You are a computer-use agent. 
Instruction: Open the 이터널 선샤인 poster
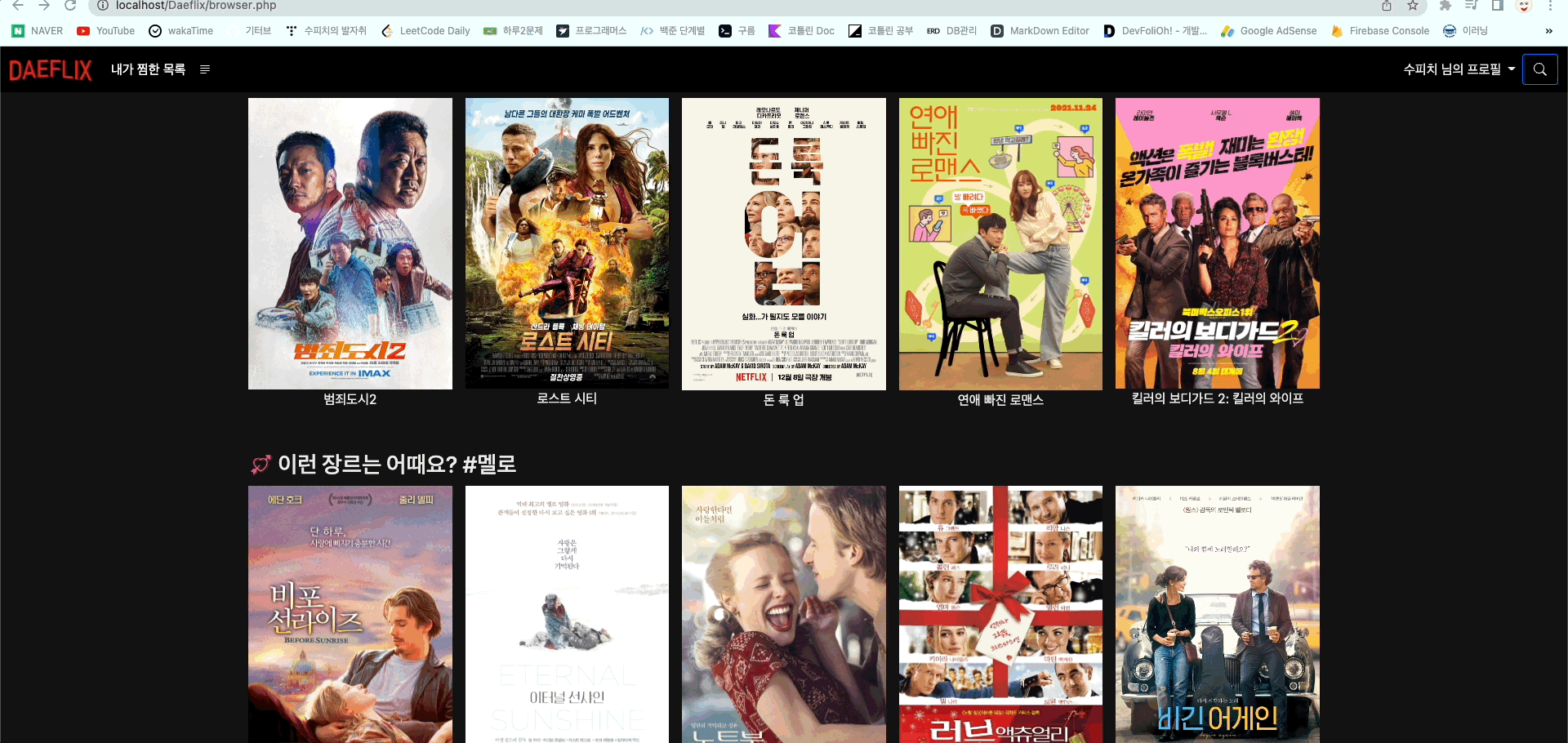click(567, 615)
